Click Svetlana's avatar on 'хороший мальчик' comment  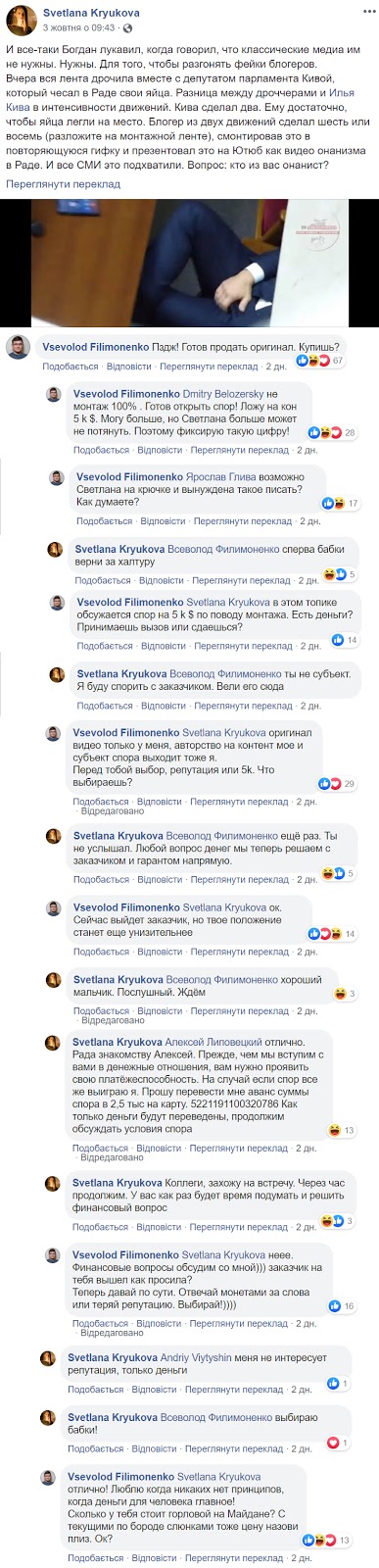coord(56,980)
